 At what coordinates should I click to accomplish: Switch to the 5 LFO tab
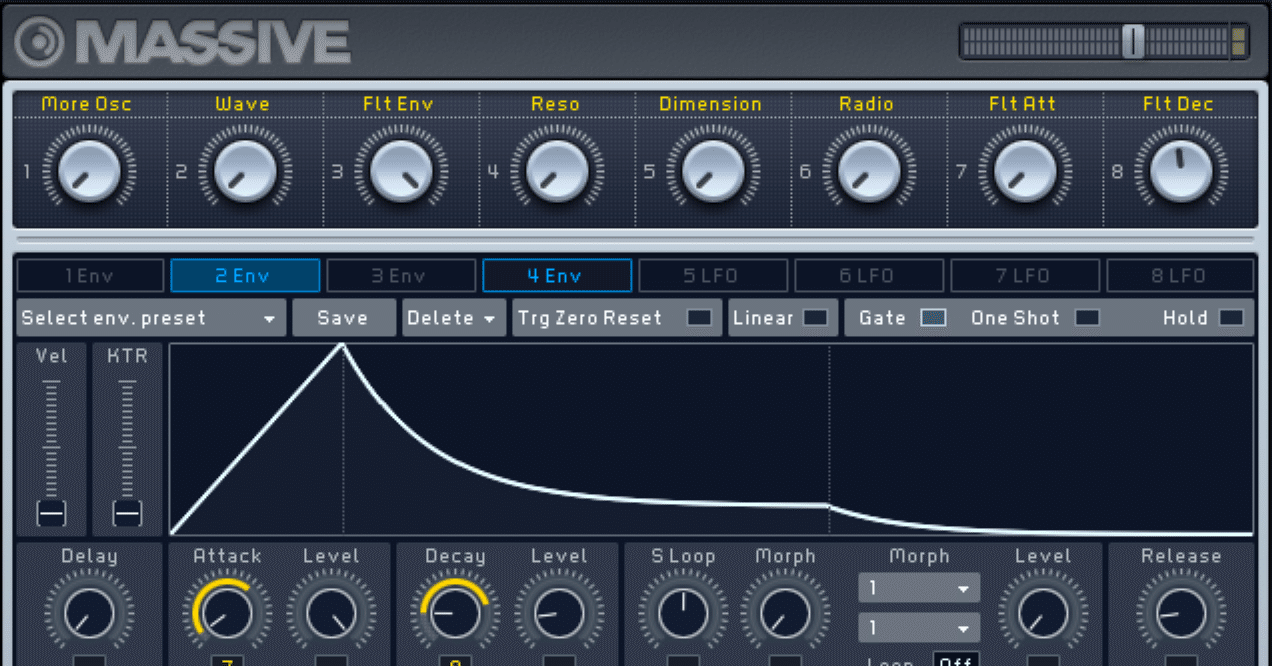(712, 276)
